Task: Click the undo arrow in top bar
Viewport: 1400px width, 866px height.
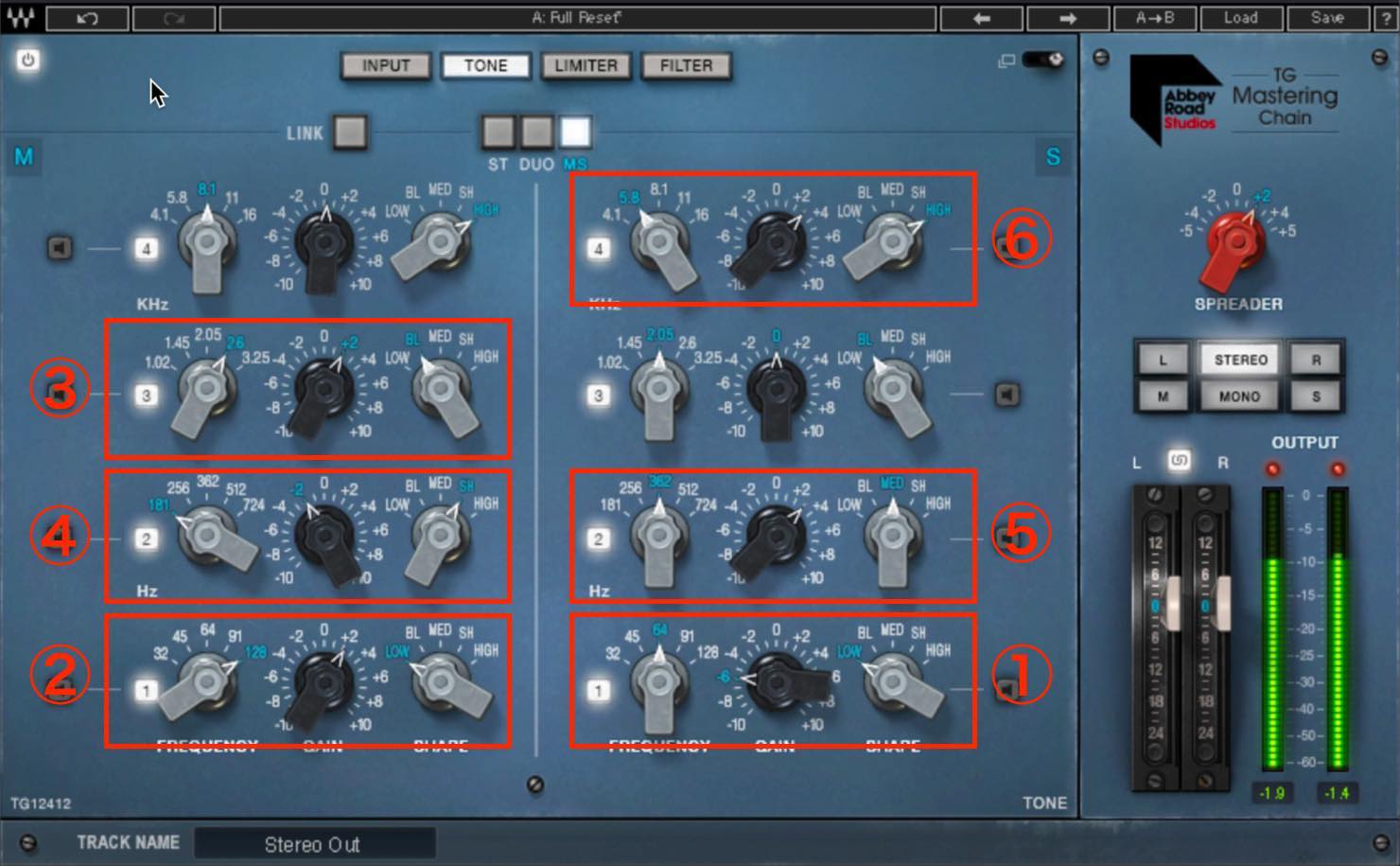Action: coord(87,18)
